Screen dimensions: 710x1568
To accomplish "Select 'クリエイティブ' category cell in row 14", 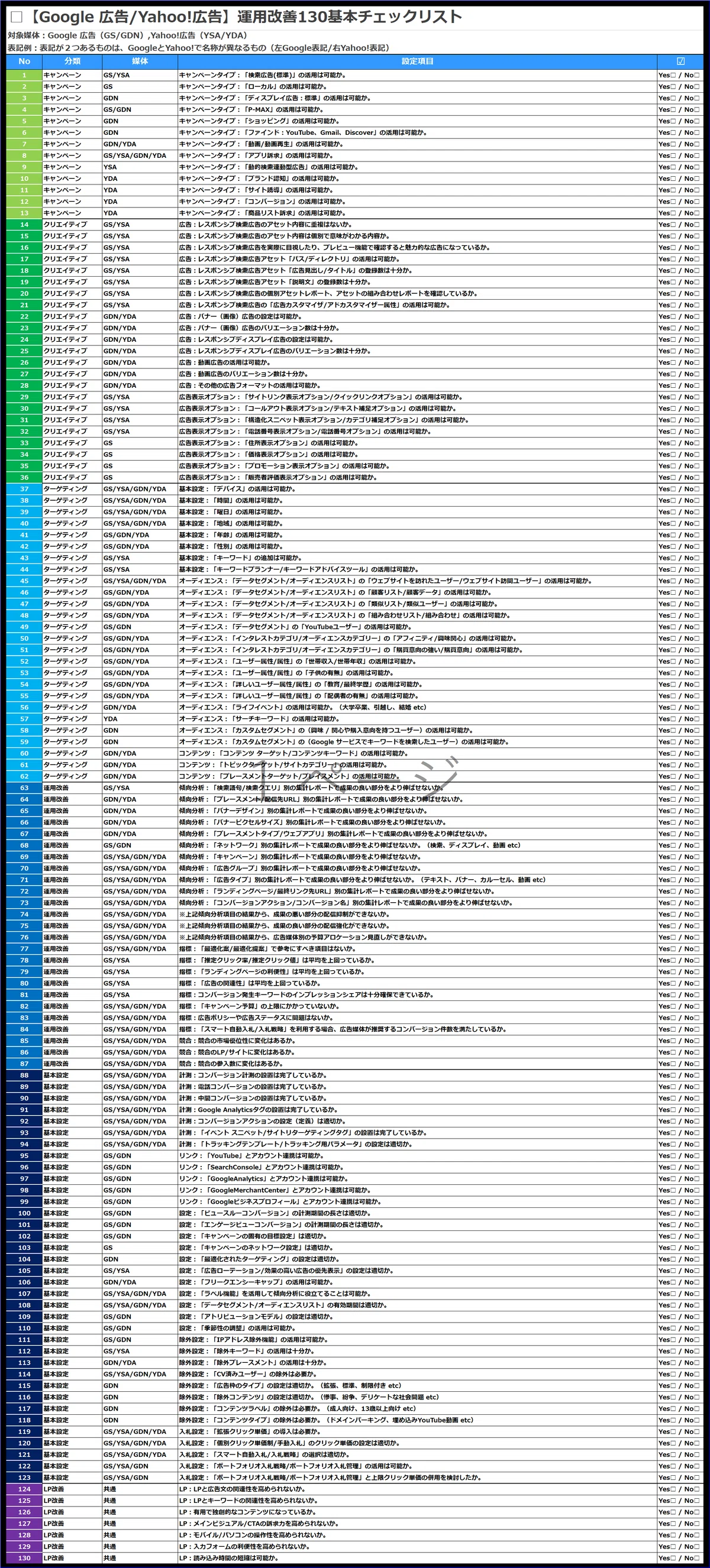I will click(x=72, y=225).
